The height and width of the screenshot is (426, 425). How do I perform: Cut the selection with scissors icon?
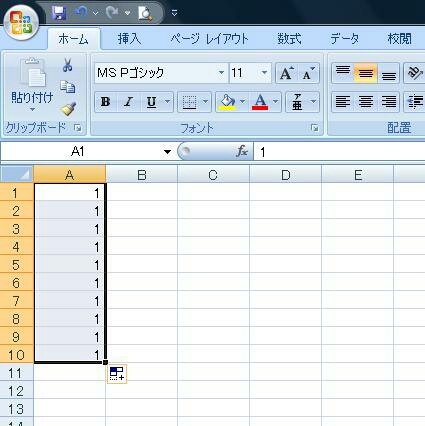tap(68, 65)
